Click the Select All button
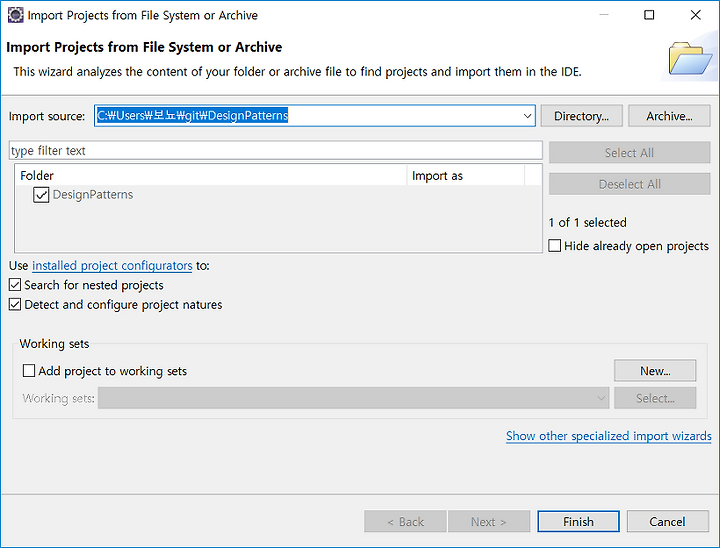720x548 pixels. (629, 153)
